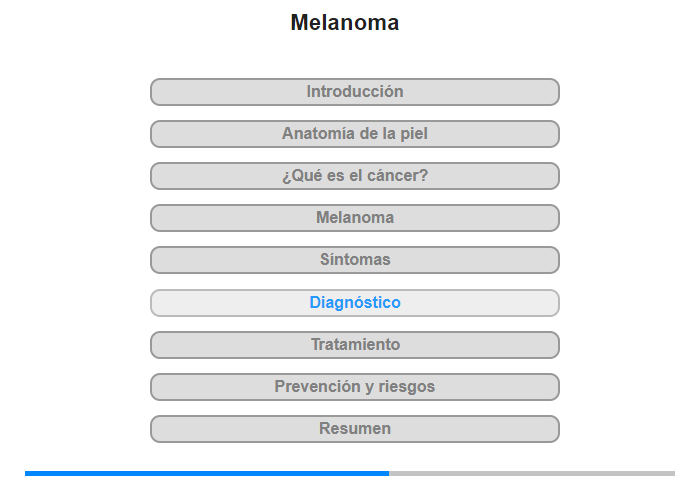Choose the prevention and risks chapter
Screen dimensions: 700x480
355,387
